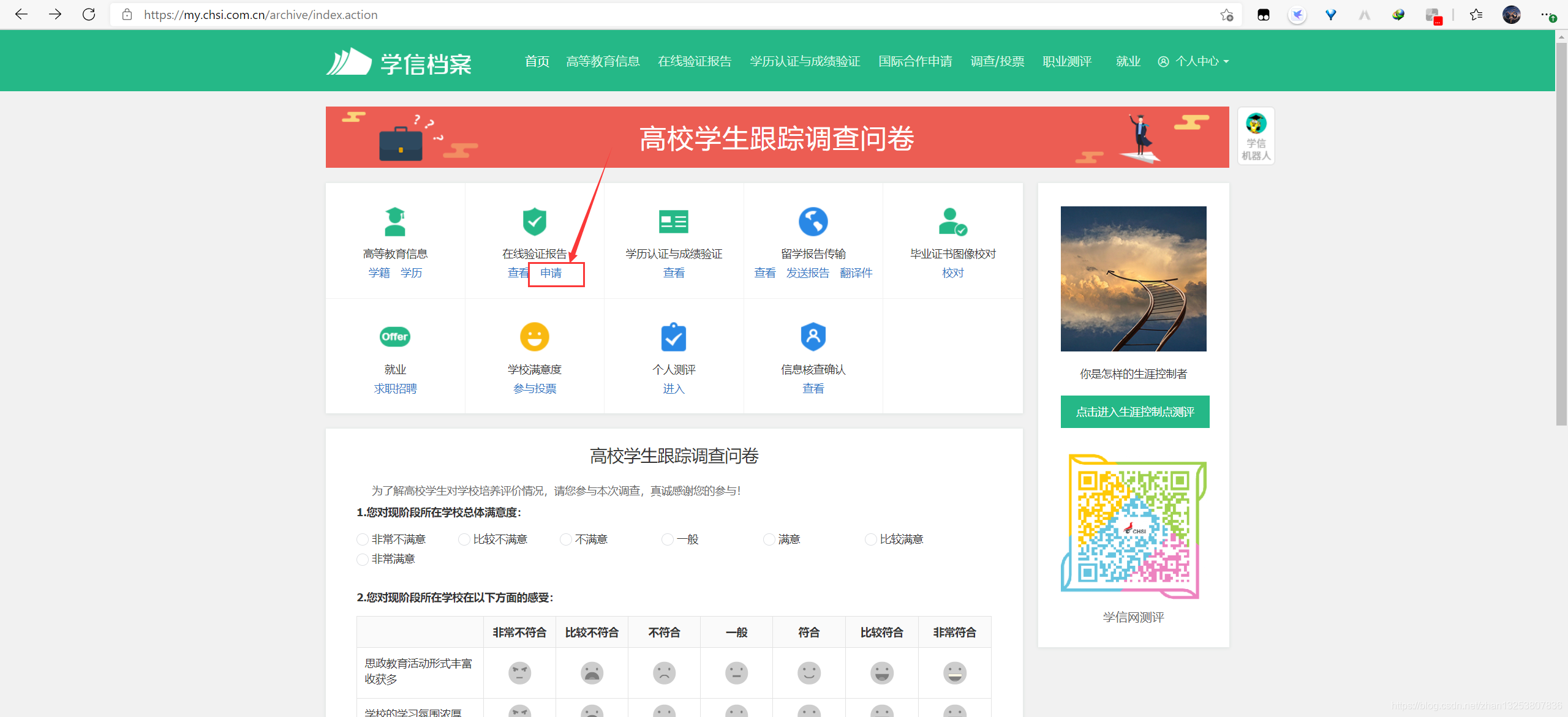Scan the 学信网测评 QR code image
The image size is (1568, 717).
(x=1133, y=525)
